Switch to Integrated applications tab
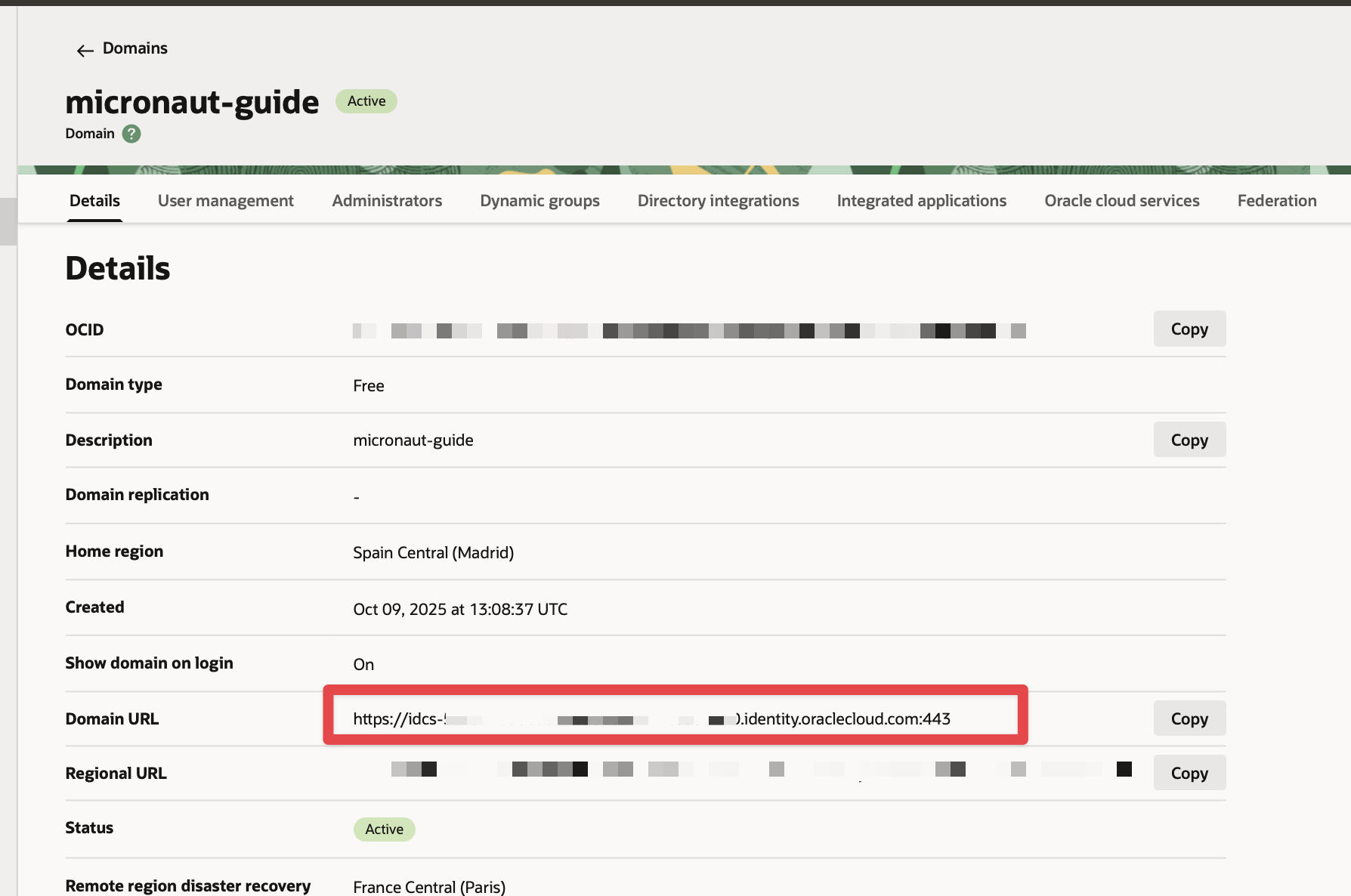Image resolution: width=1351 pixels, height=896 pixels. tap(921, 201)
